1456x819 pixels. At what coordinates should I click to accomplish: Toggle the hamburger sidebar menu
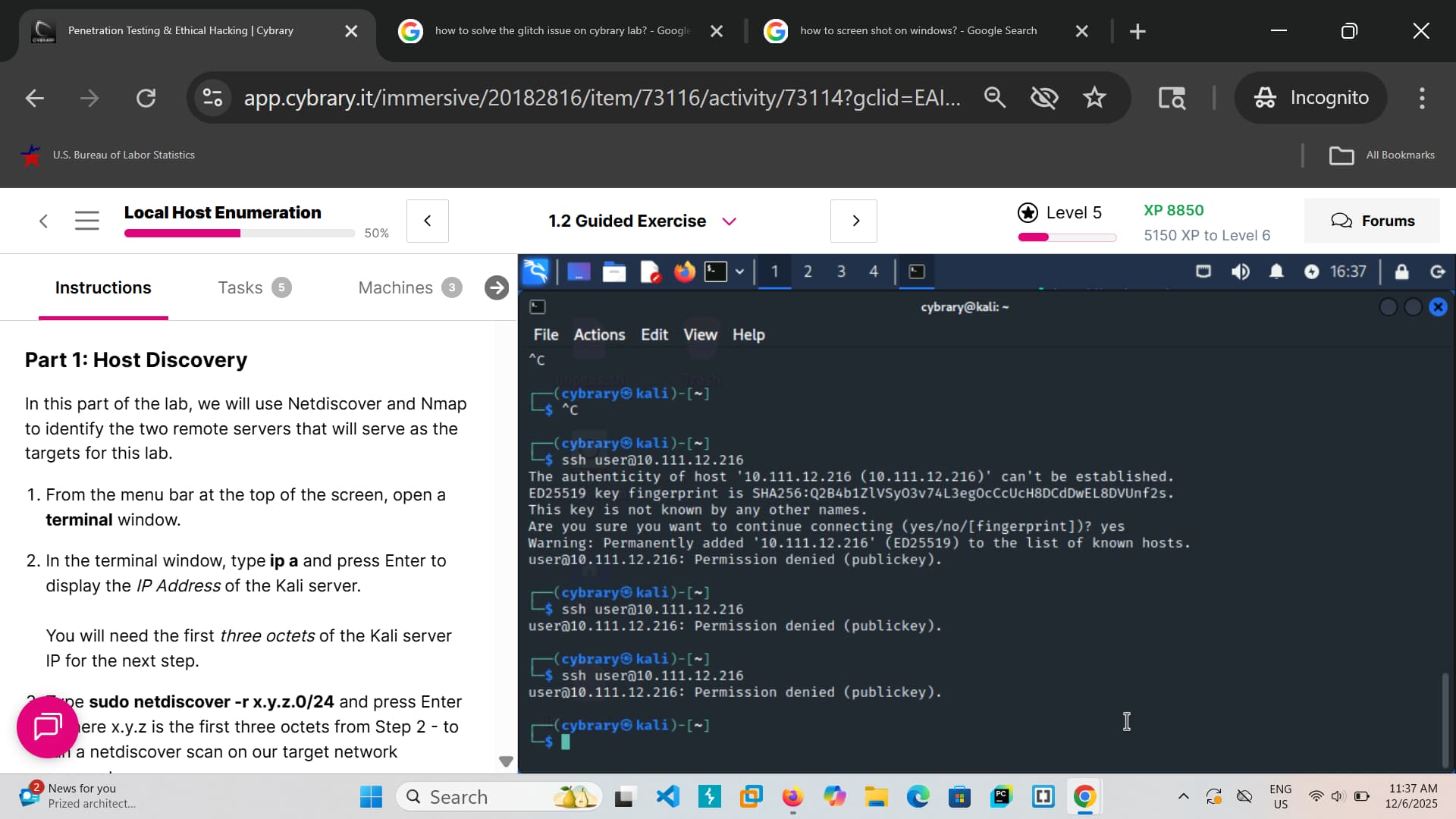87,221
